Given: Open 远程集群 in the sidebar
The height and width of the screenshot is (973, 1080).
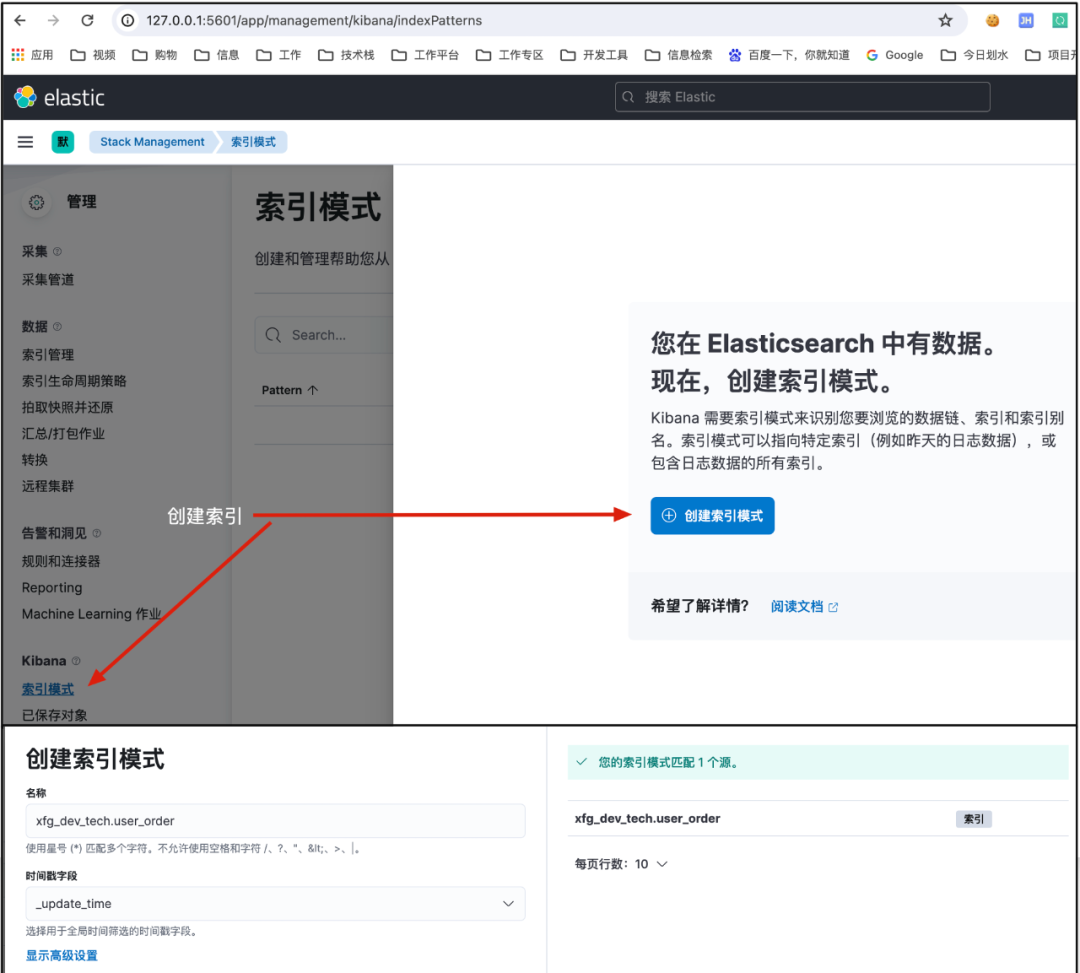Looking at the screenshot, I should pos(48,486).
